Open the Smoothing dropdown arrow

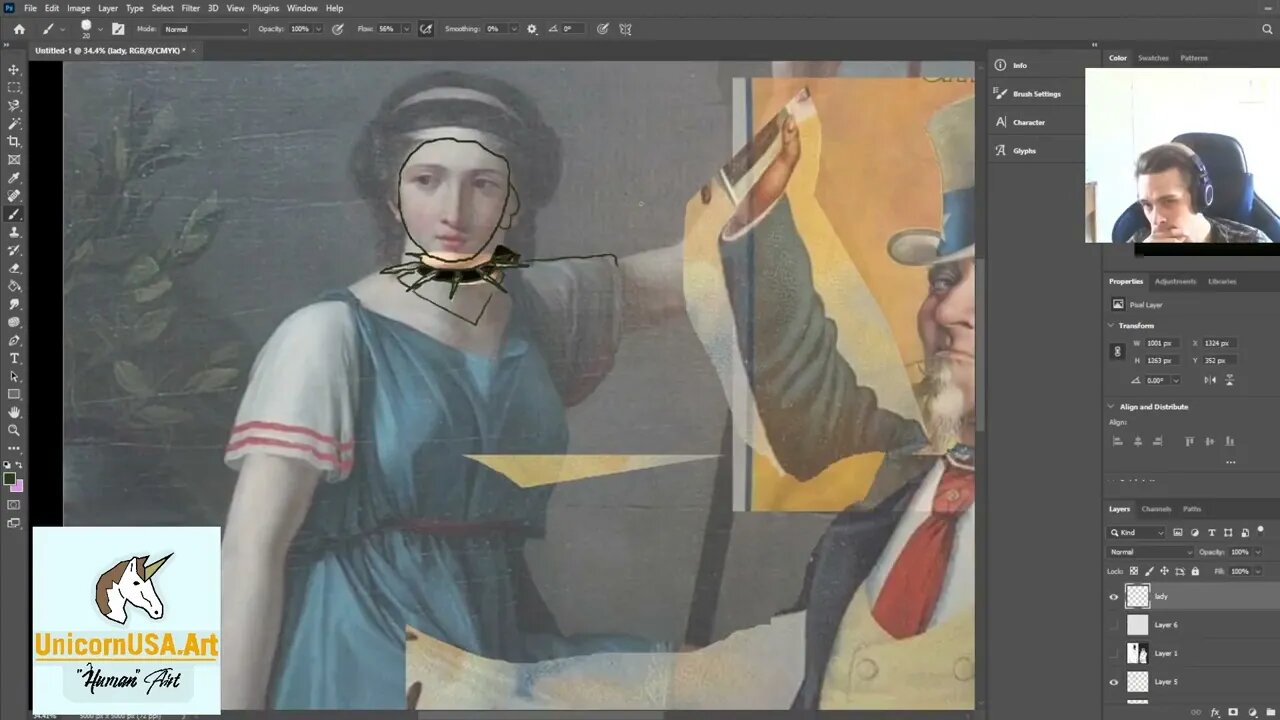tap(515, 29)
